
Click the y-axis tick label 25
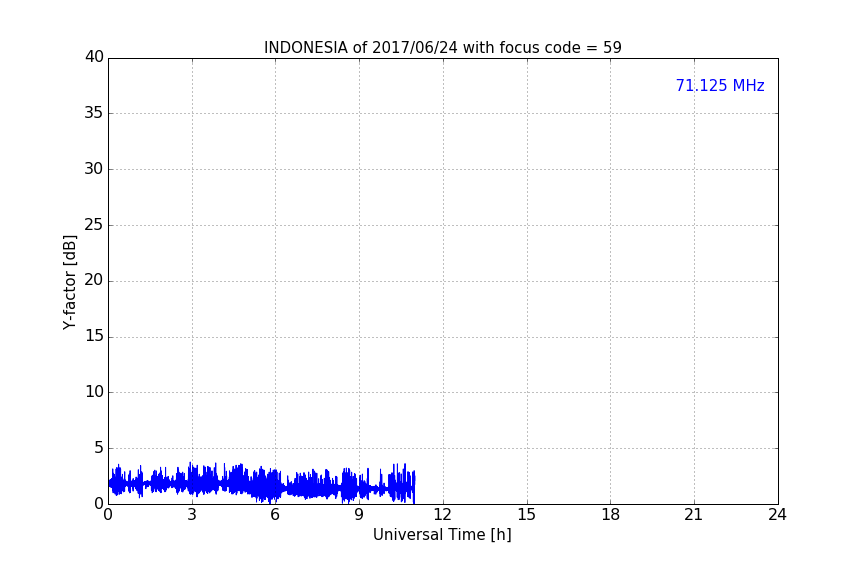[x=94, y=224]
